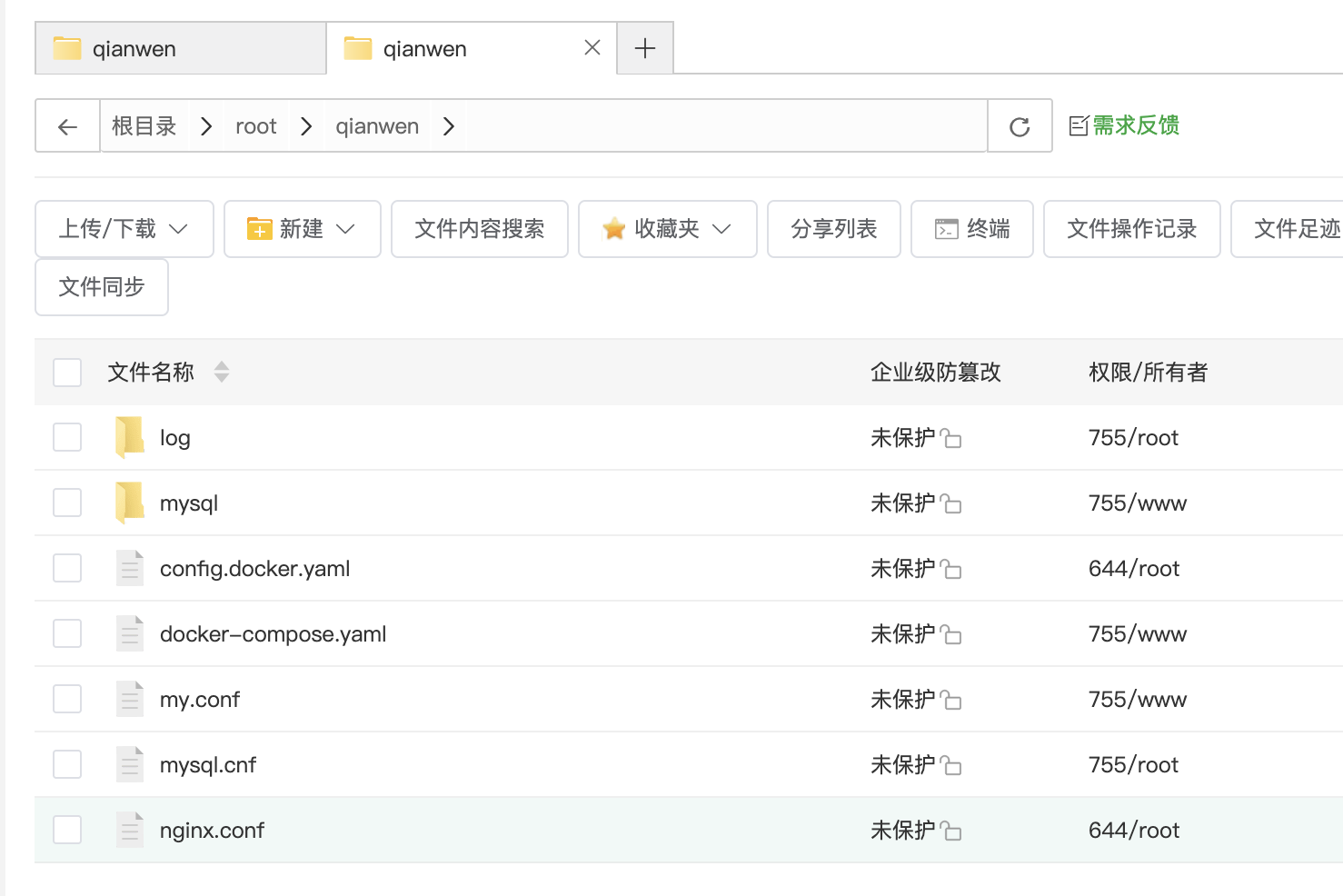Viewport: 1343px width, 896px height.
Task: Open a new tab with the plus icon
Action: pyautogui.click(x=645, y=48)
